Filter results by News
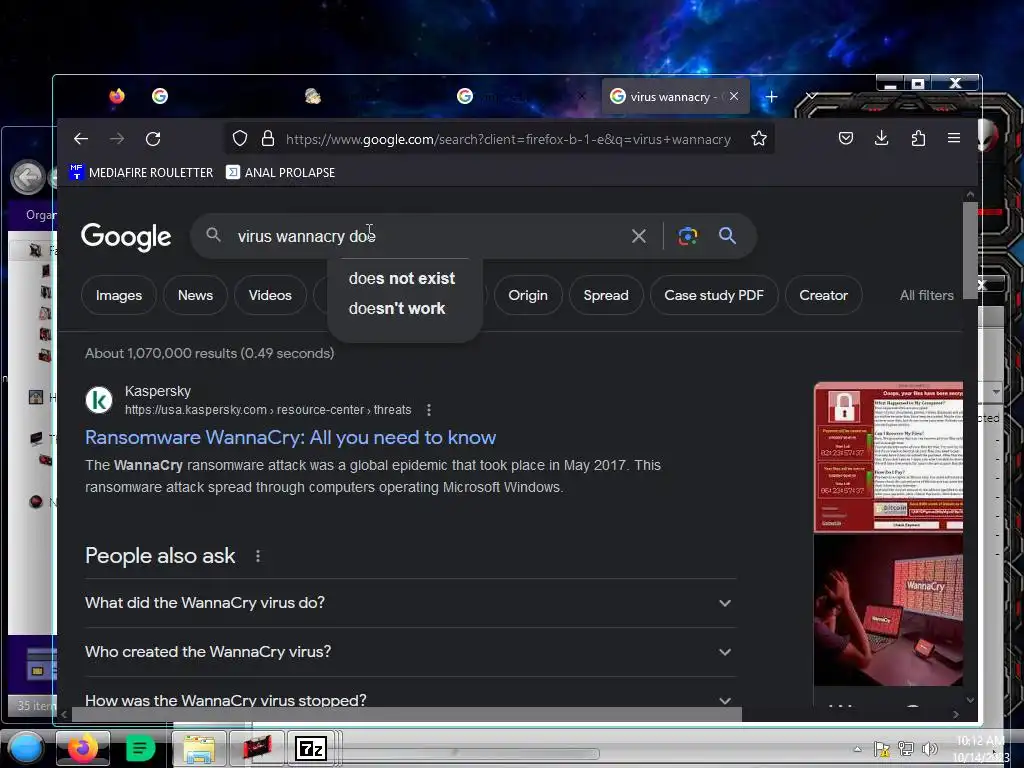 (x=195, y=295)
